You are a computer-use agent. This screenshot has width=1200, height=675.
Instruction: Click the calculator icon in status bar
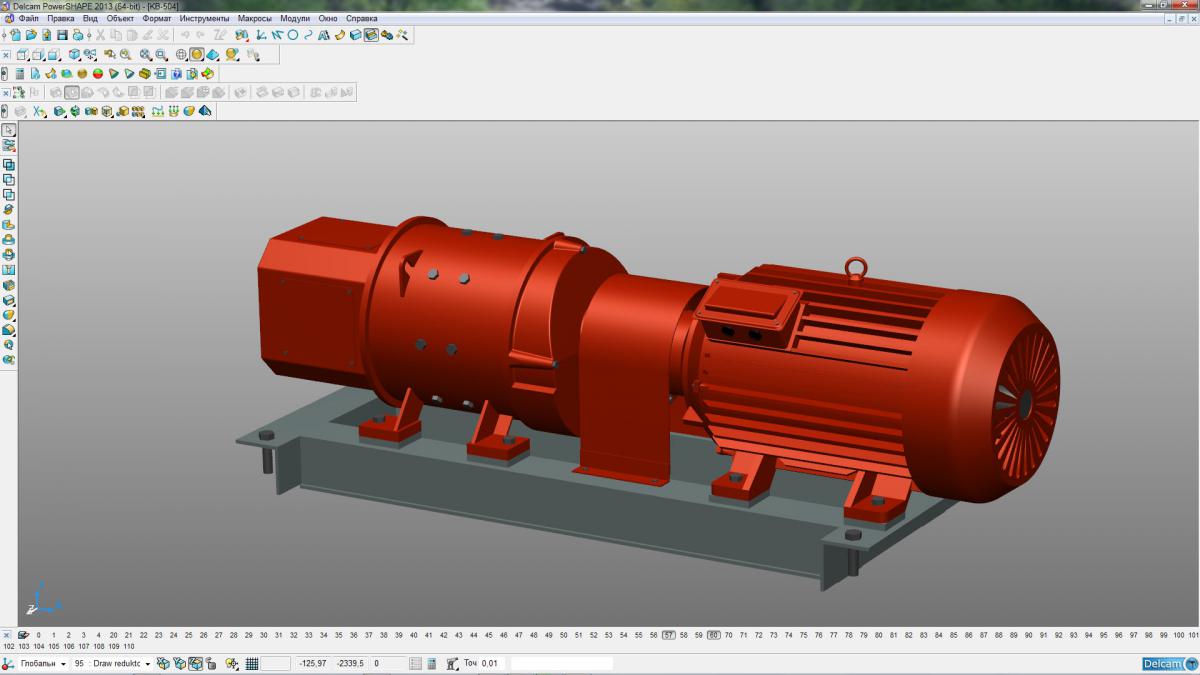pos(433,663)
